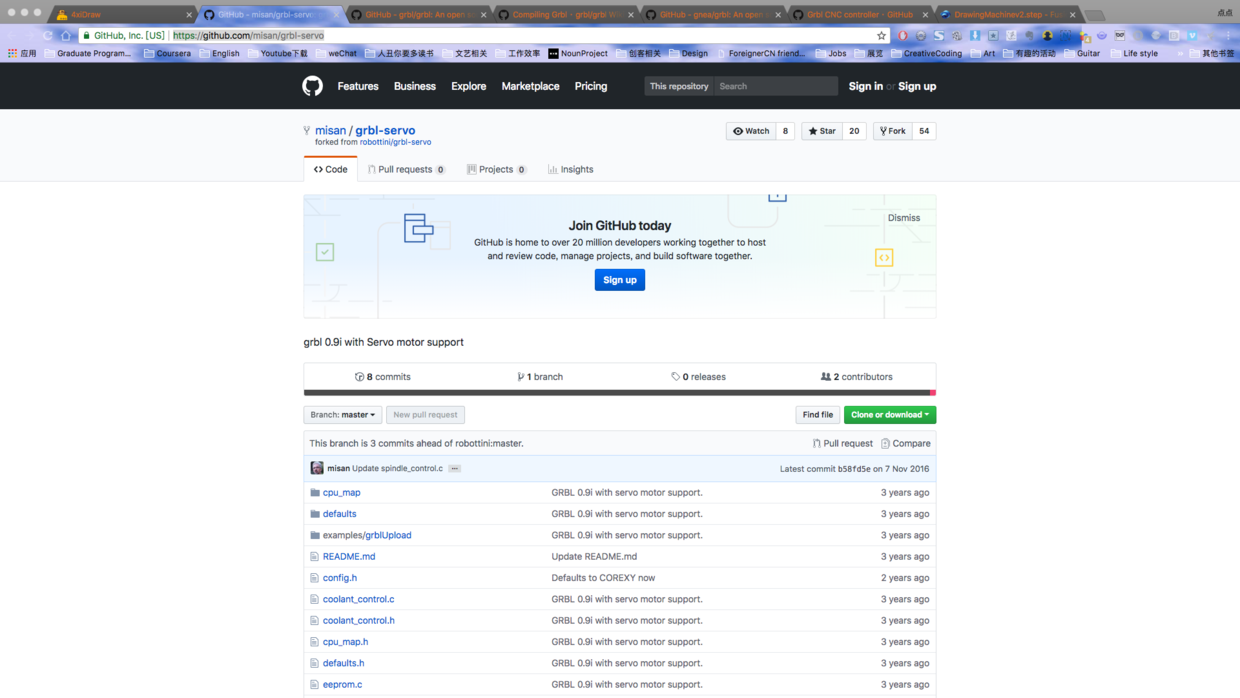Screen dimensions: 1240x698
Task: Open the stargazers count 20
Action: (x=854, y=131)
